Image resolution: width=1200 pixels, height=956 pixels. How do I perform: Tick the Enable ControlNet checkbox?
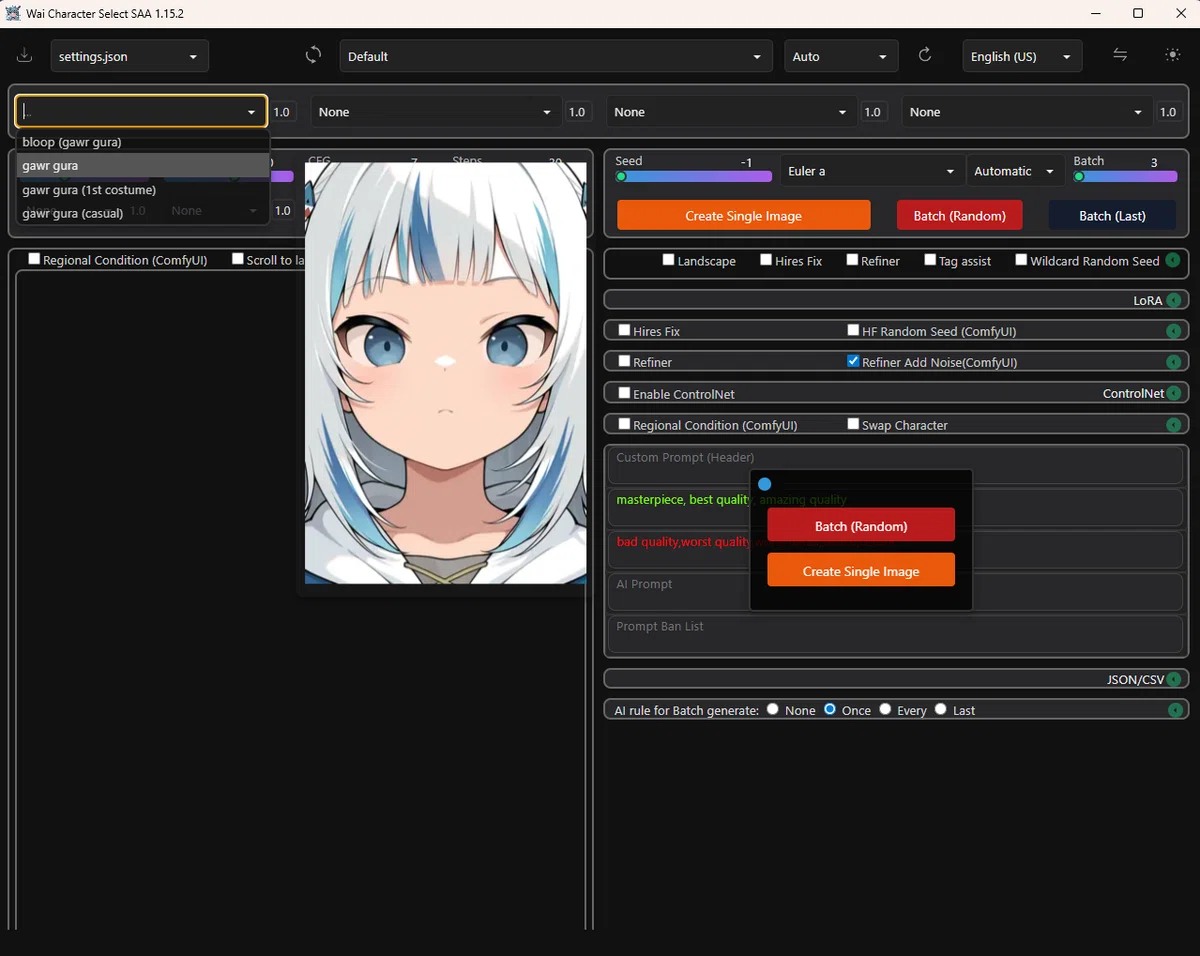click(x=624, y=393)
